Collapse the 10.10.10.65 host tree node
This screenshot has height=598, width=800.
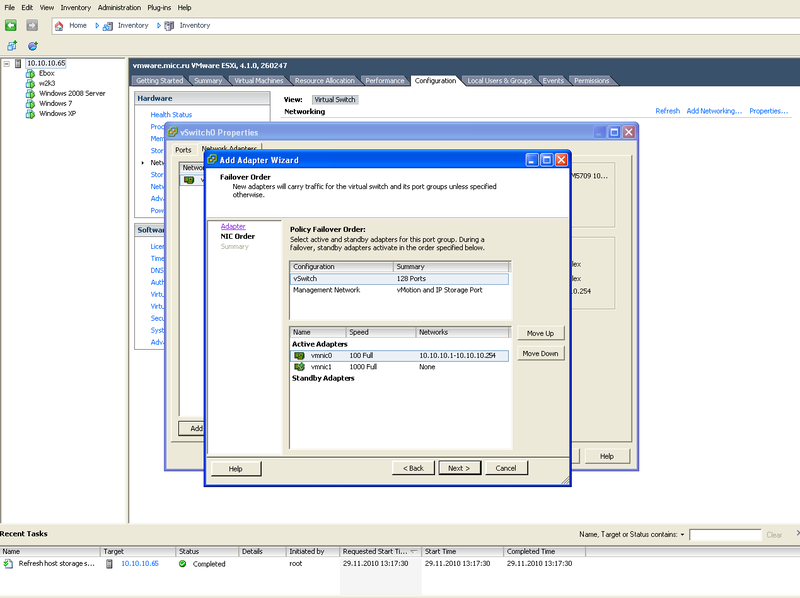click(7, 64)
